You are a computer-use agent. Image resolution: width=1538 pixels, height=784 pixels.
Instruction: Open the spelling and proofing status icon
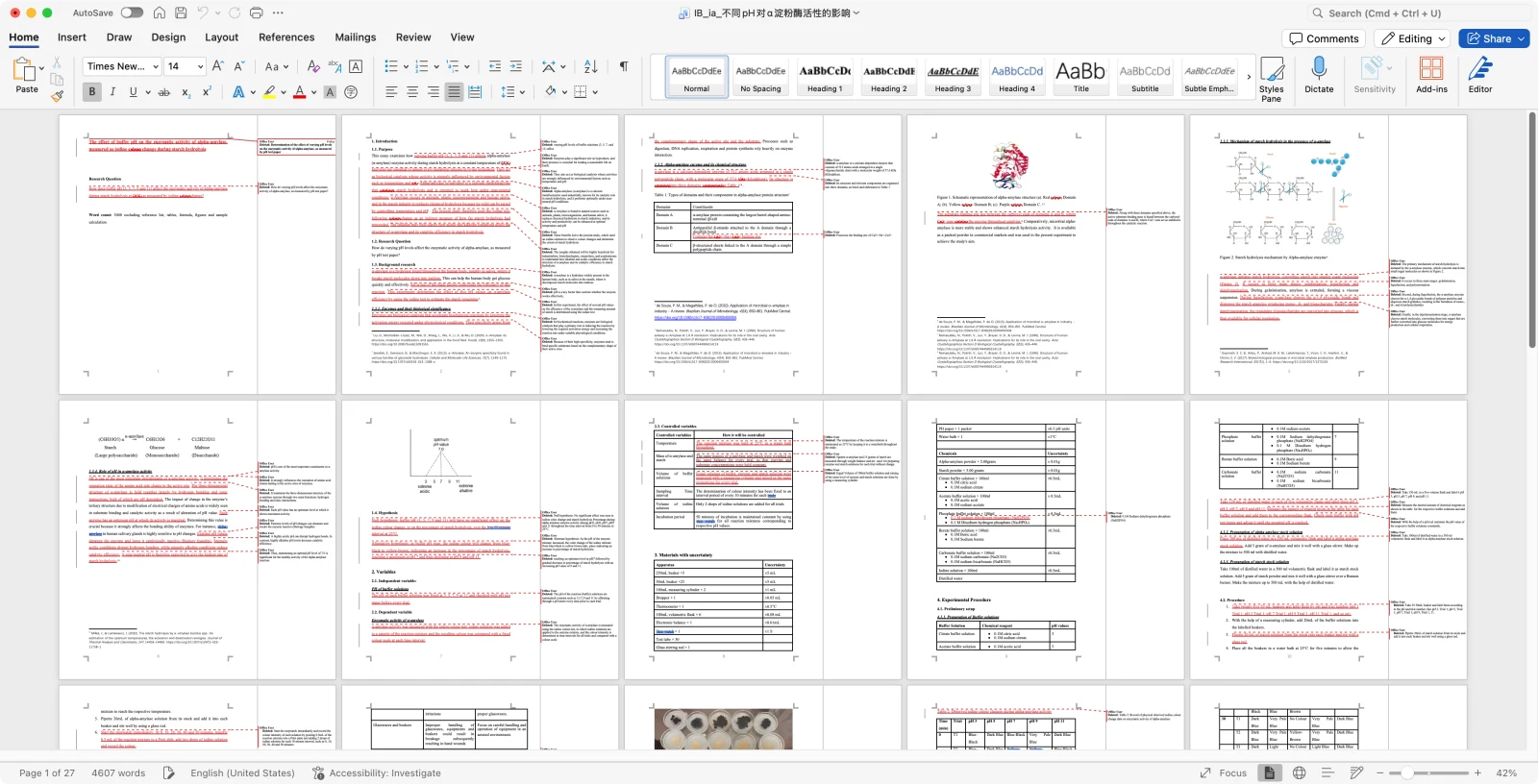click(x=169, y=772)
